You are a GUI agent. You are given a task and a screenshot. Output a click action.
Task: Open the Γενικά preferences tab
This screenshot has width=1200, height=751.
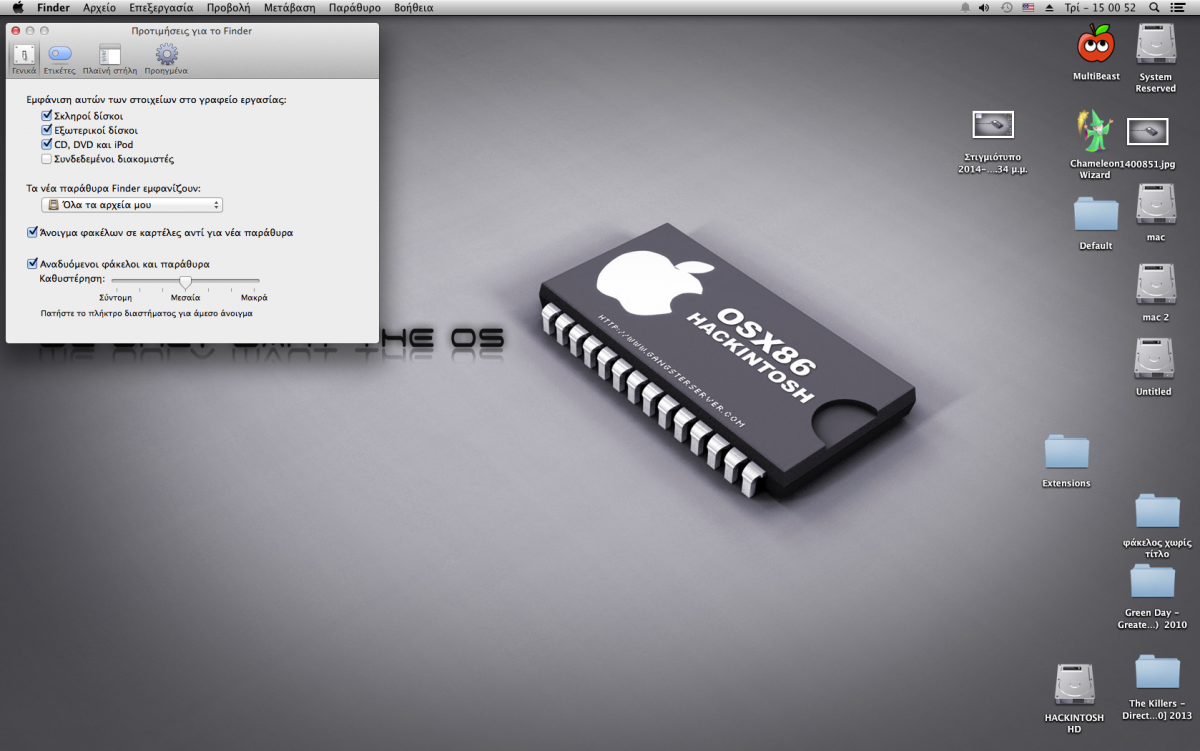click(24, 60)
